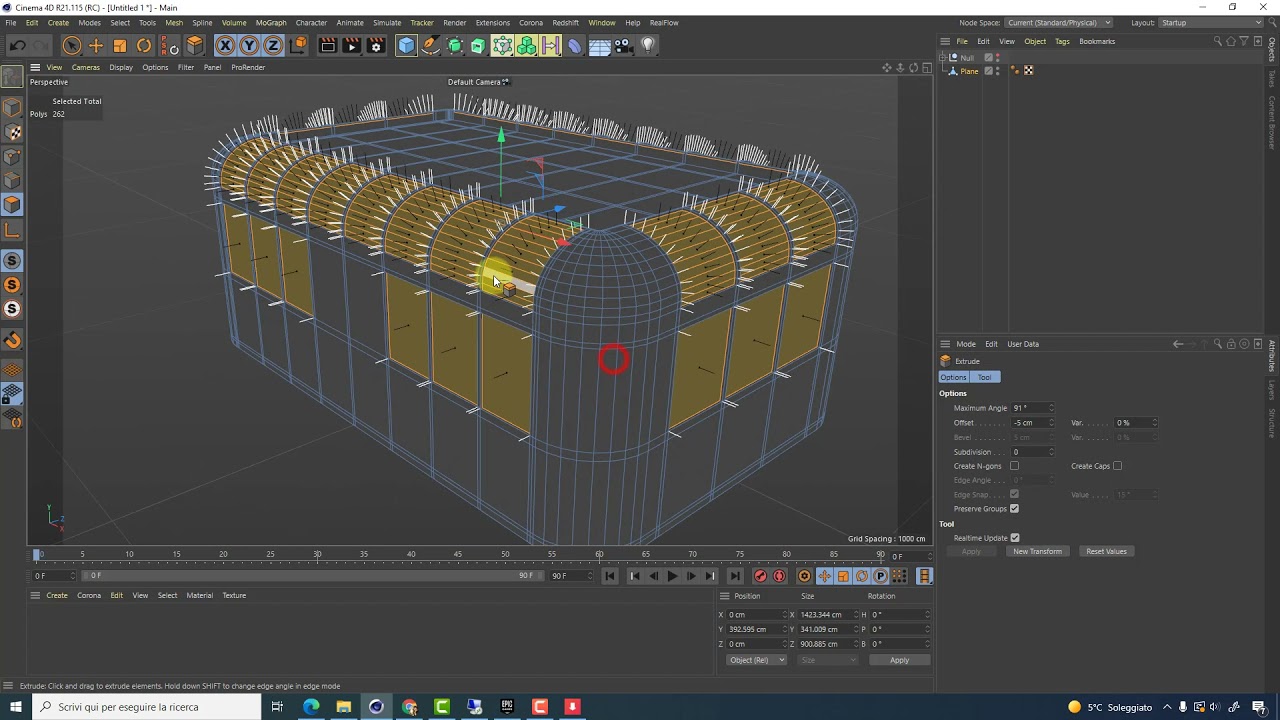Screen dimensions: 1280x720
Task: Toggle Autokeying button
Action: tap(780, 576)
